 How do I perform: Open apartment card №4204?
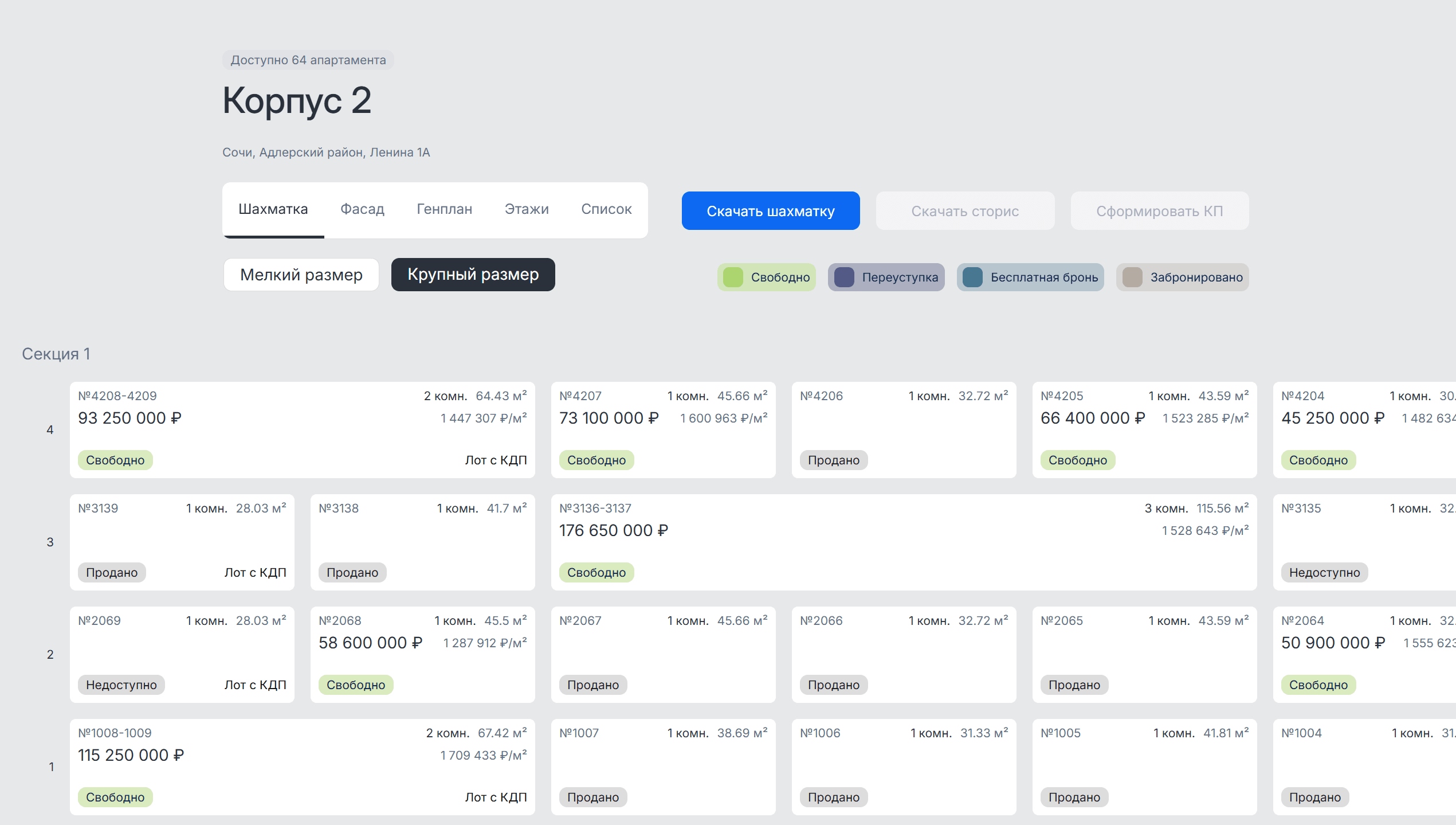coord(1365,430)
